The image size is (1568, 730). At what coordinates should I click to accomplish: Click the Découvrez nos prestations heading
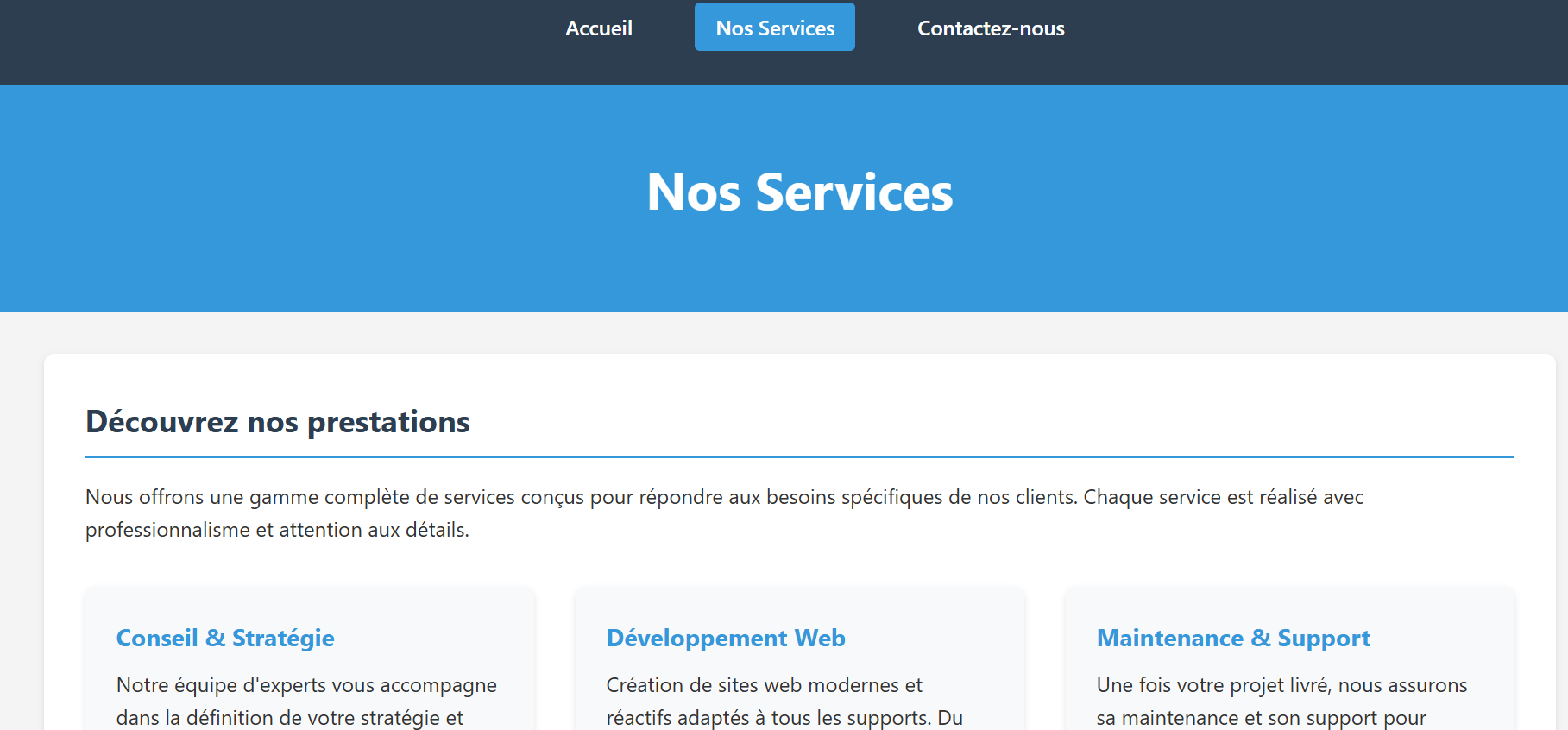277,422
